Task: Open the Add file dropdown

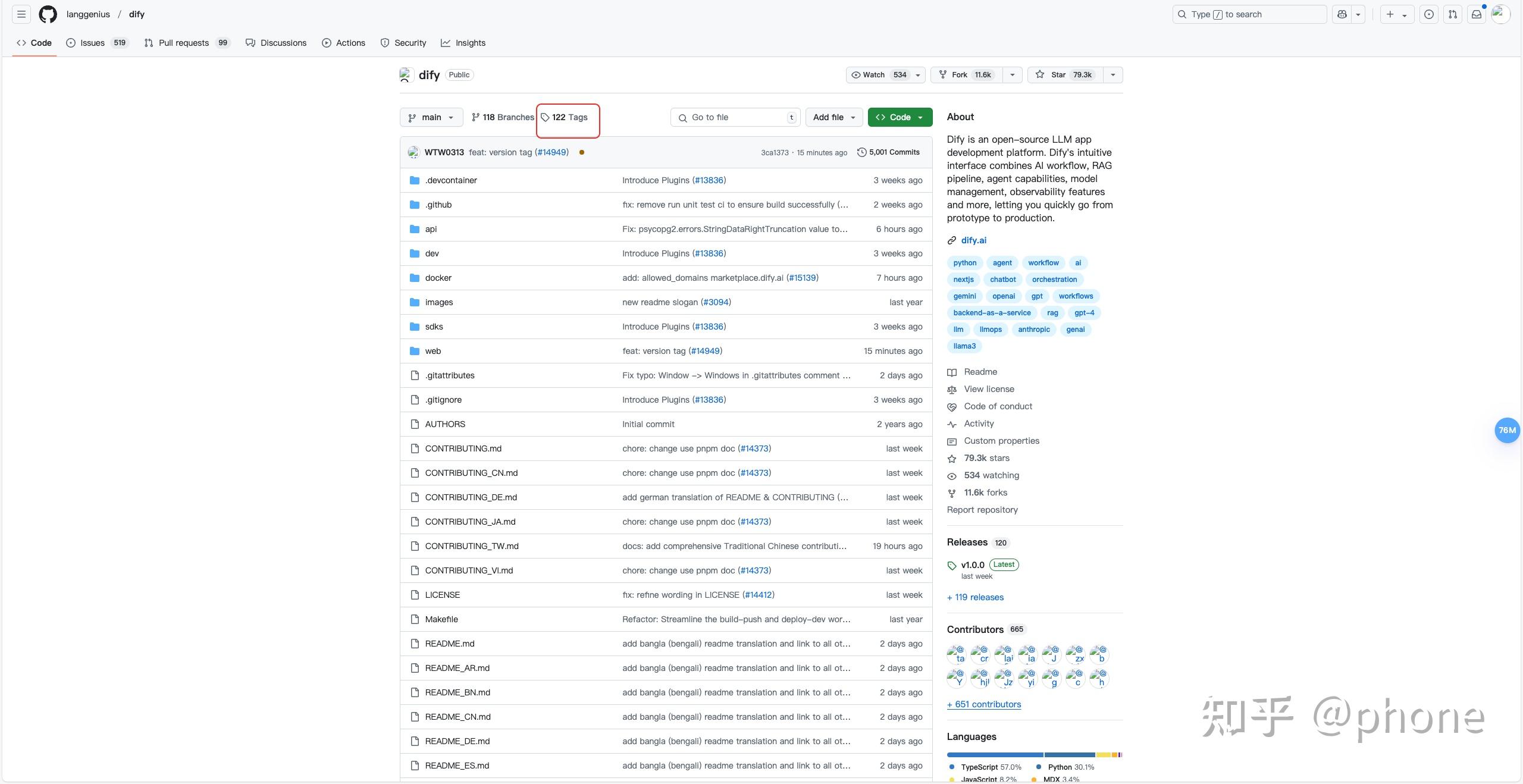Action: coord(833,117)
